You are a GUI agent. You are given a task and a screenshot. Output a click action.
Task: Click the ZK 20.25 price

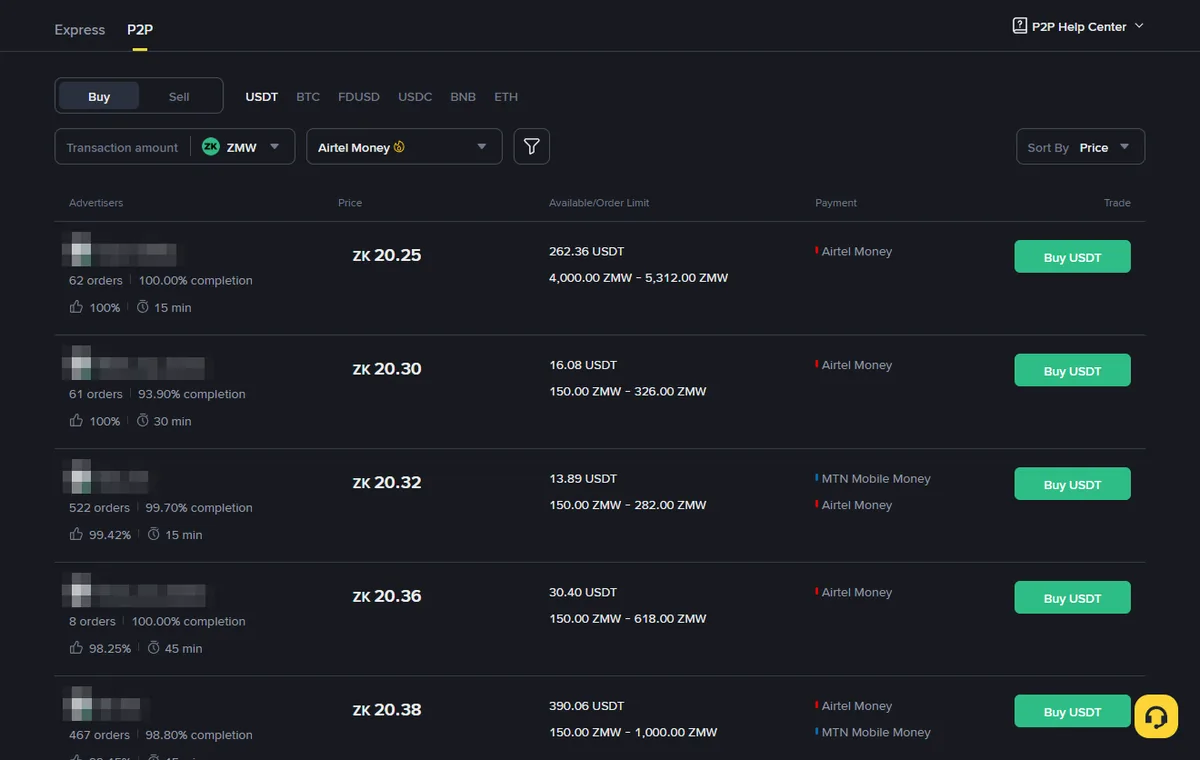[x=387, y=255]
